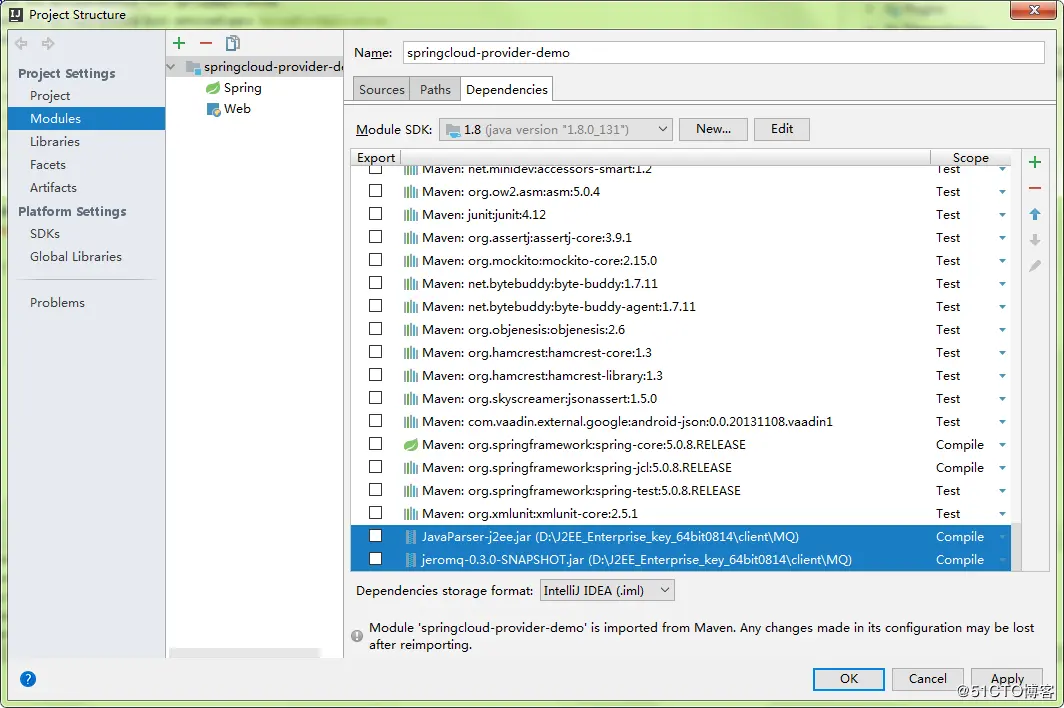
Task: Click the Scope column header
Action: 970,157
